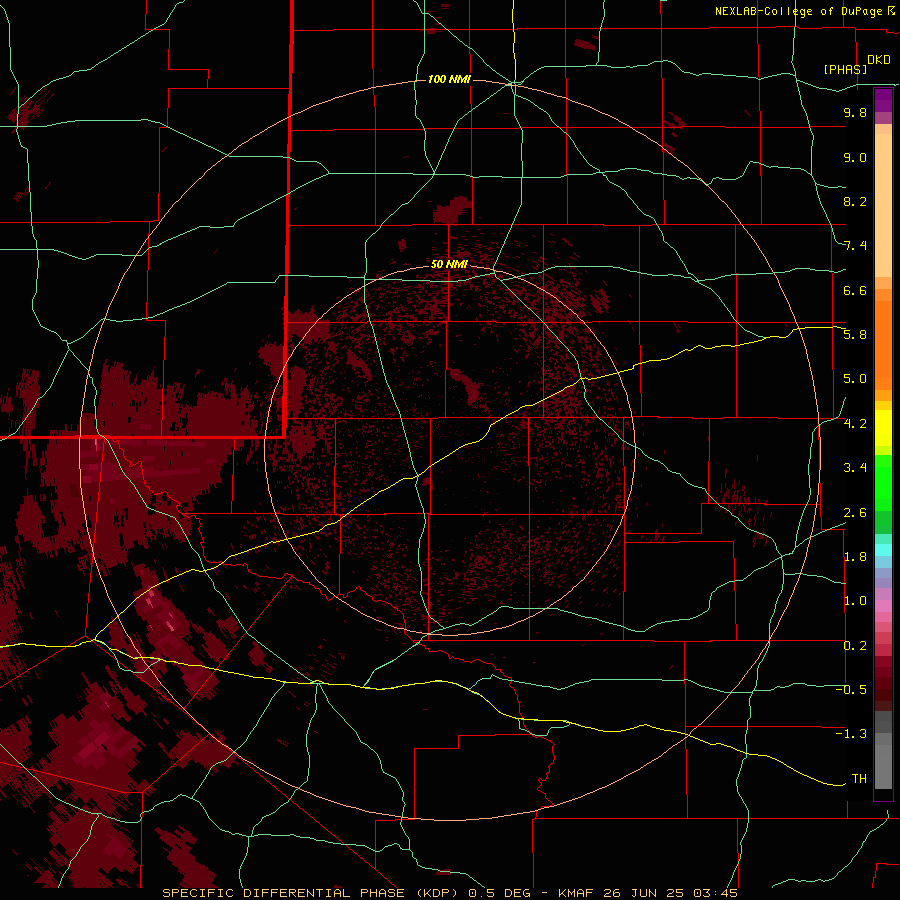The width and height of the screenshot is (900, 900).
Task: Select the -1.3 color scale value
Action: (x=851, y=734)
